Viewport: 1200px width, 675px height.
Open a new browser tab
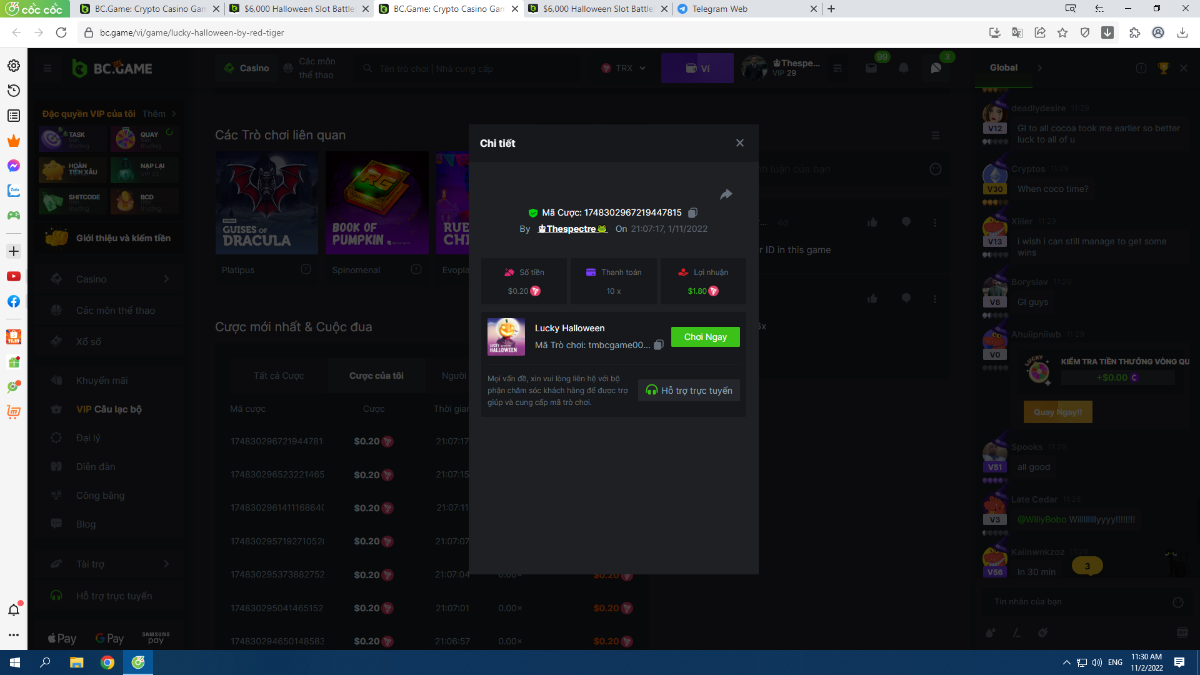831,9
